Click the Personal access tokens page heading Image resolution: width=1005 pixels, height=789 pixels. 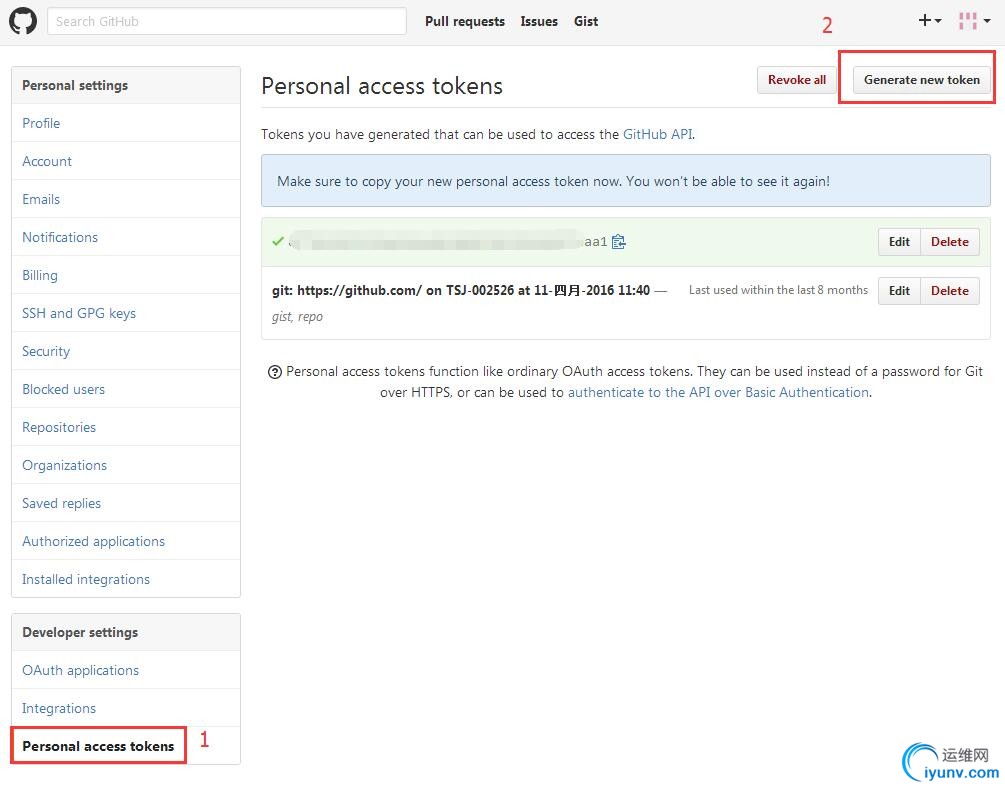pyautogui.click(x=382, y=86)
